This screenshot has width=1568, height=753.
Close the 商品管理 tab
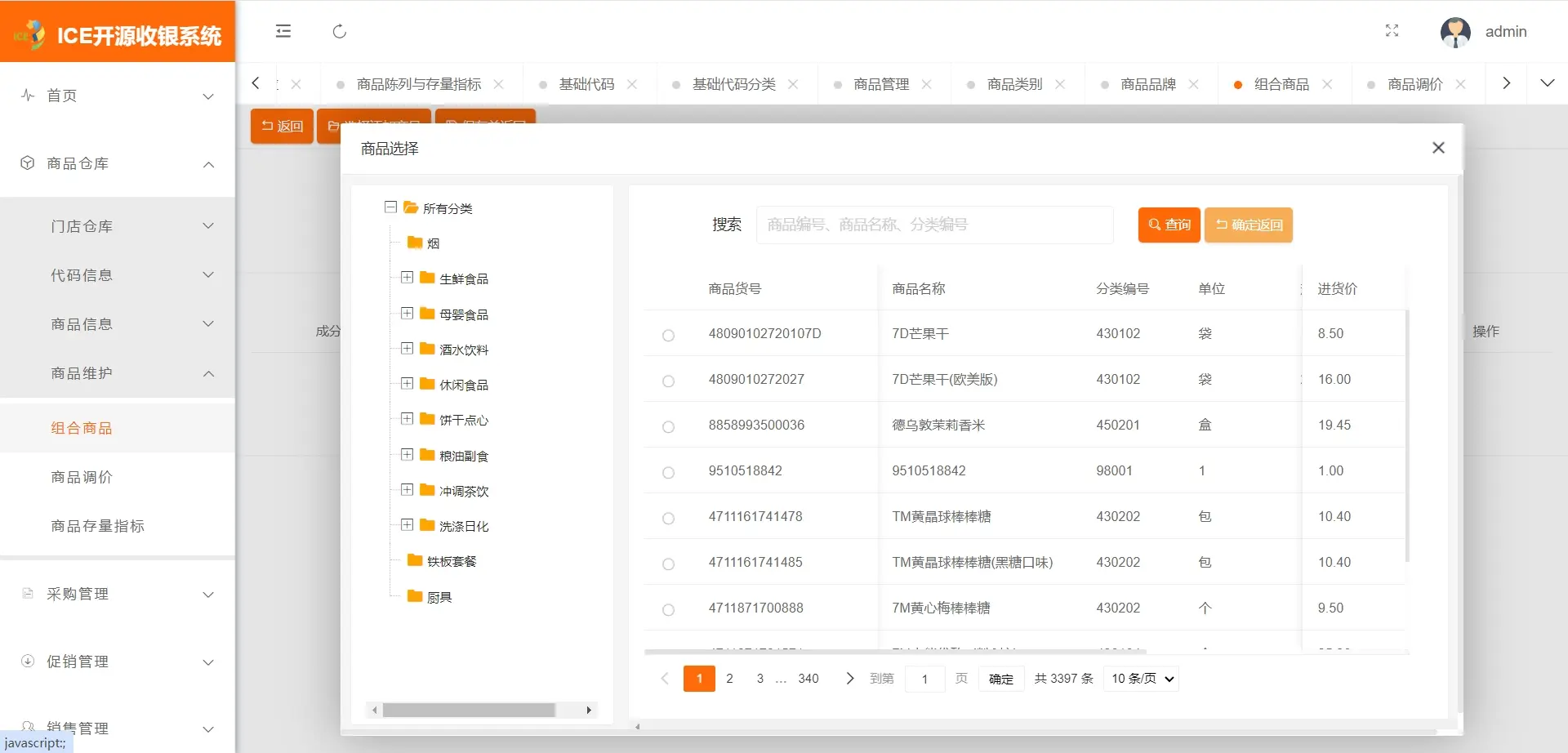pos(927,84)
